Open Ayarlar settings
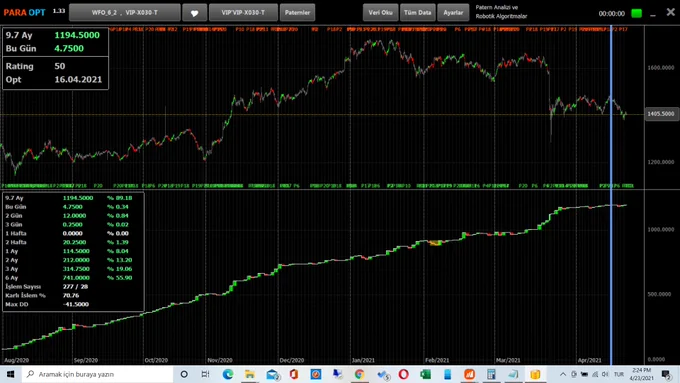Viewport: 680px width, 383px height. (453, 13)
